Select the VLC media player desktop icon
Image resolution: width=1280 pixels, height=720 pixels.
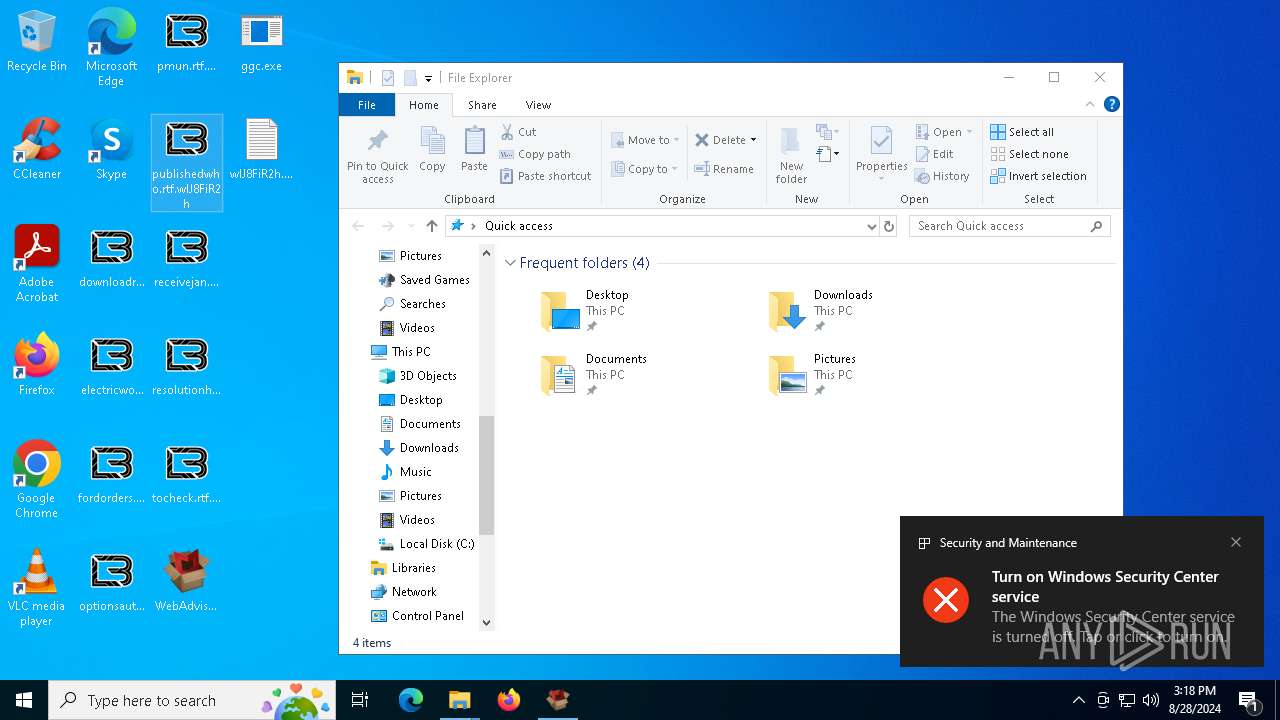[37, 588]
